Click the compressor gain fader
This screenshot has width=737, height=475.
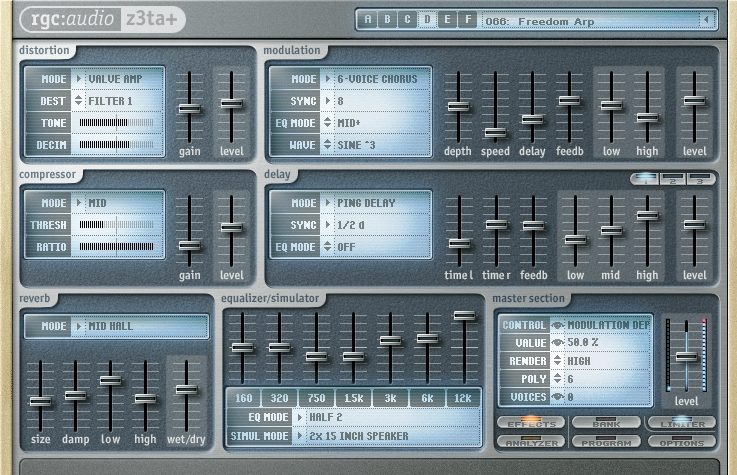tap(189, 246)
